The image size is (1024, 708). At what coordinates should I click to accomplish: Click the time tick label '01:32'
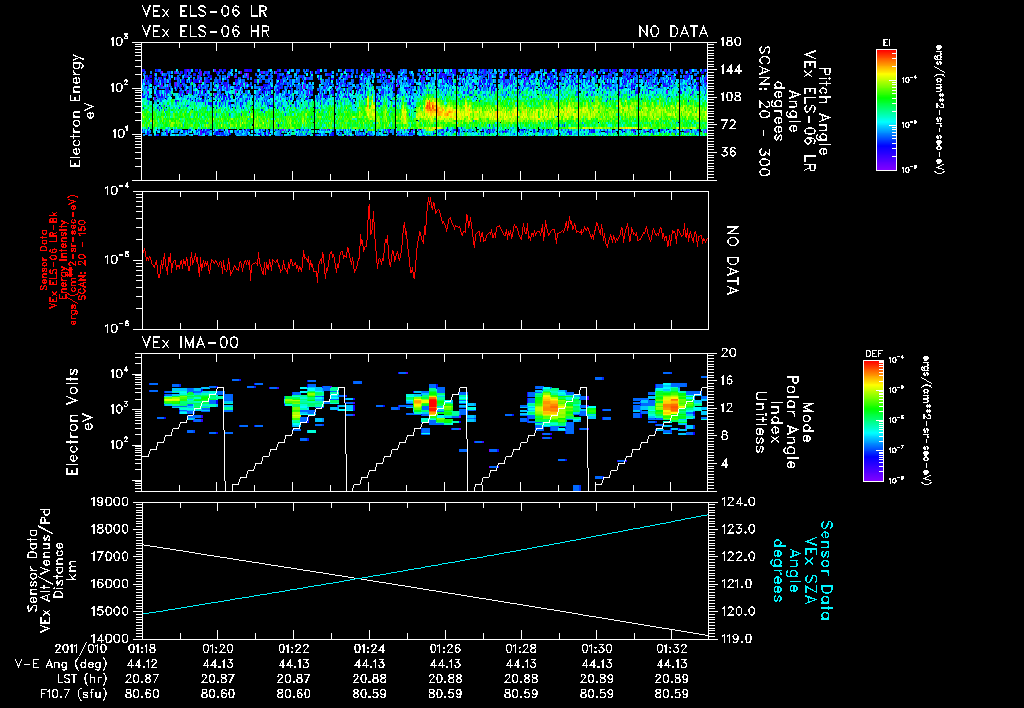(x=672, y=650)
